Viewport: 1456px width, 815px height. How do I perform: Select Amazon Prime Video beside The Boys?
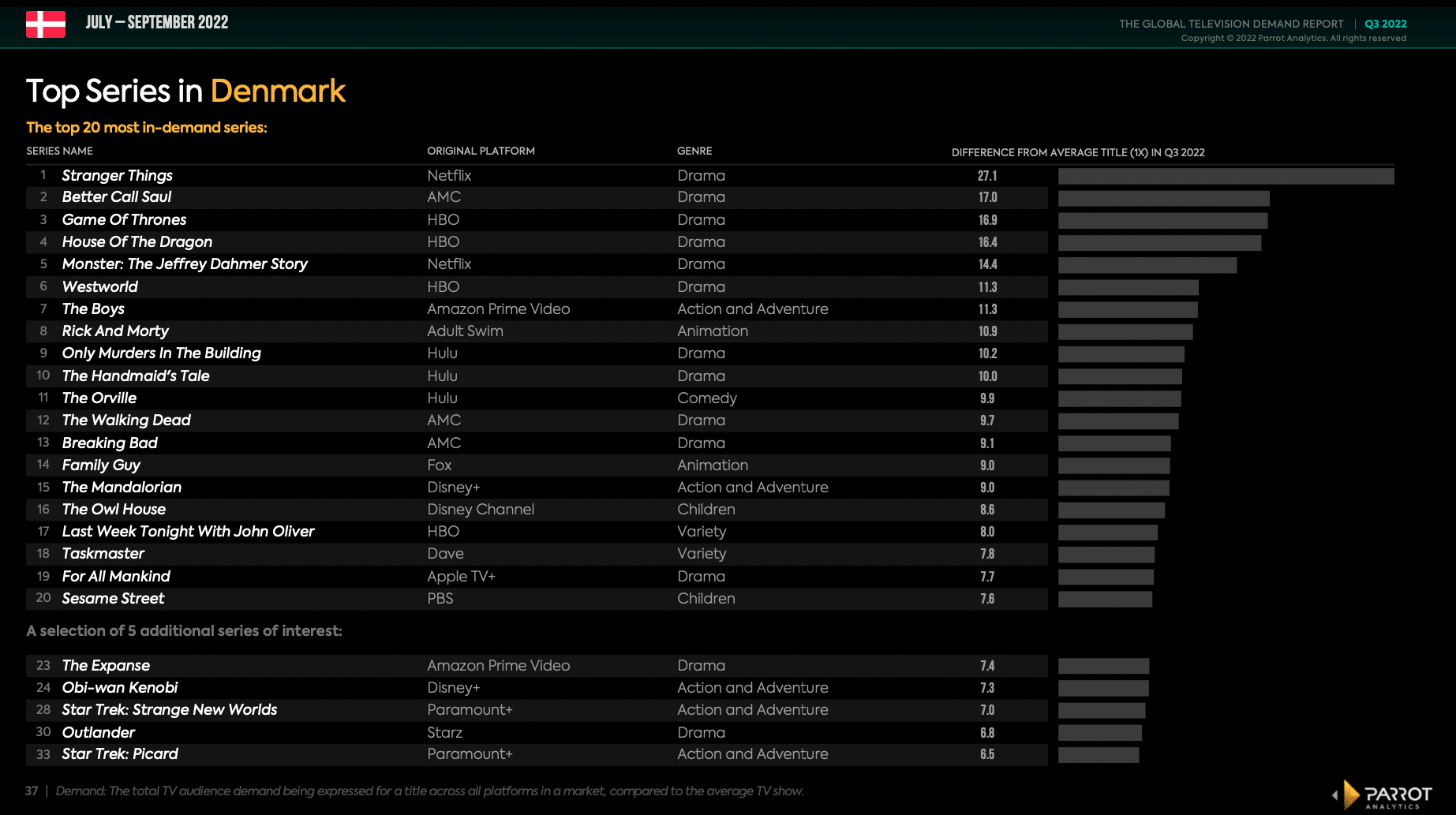pyautogui.click(x=498, y=308)
